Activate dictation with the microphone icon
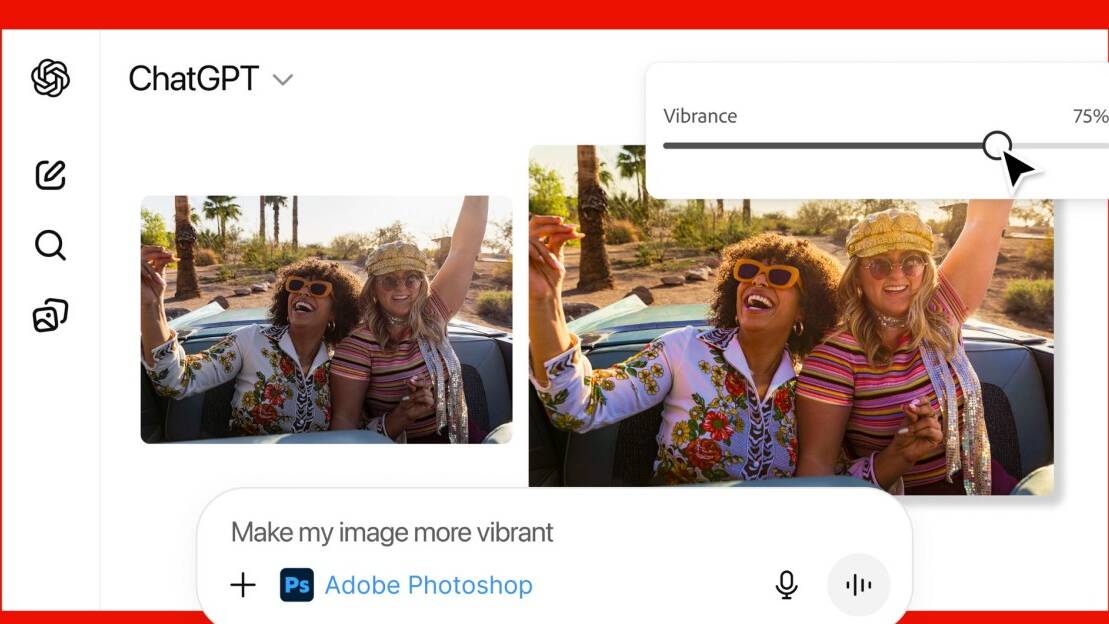Screen dimensions: 1109x624 pos(787,585)
